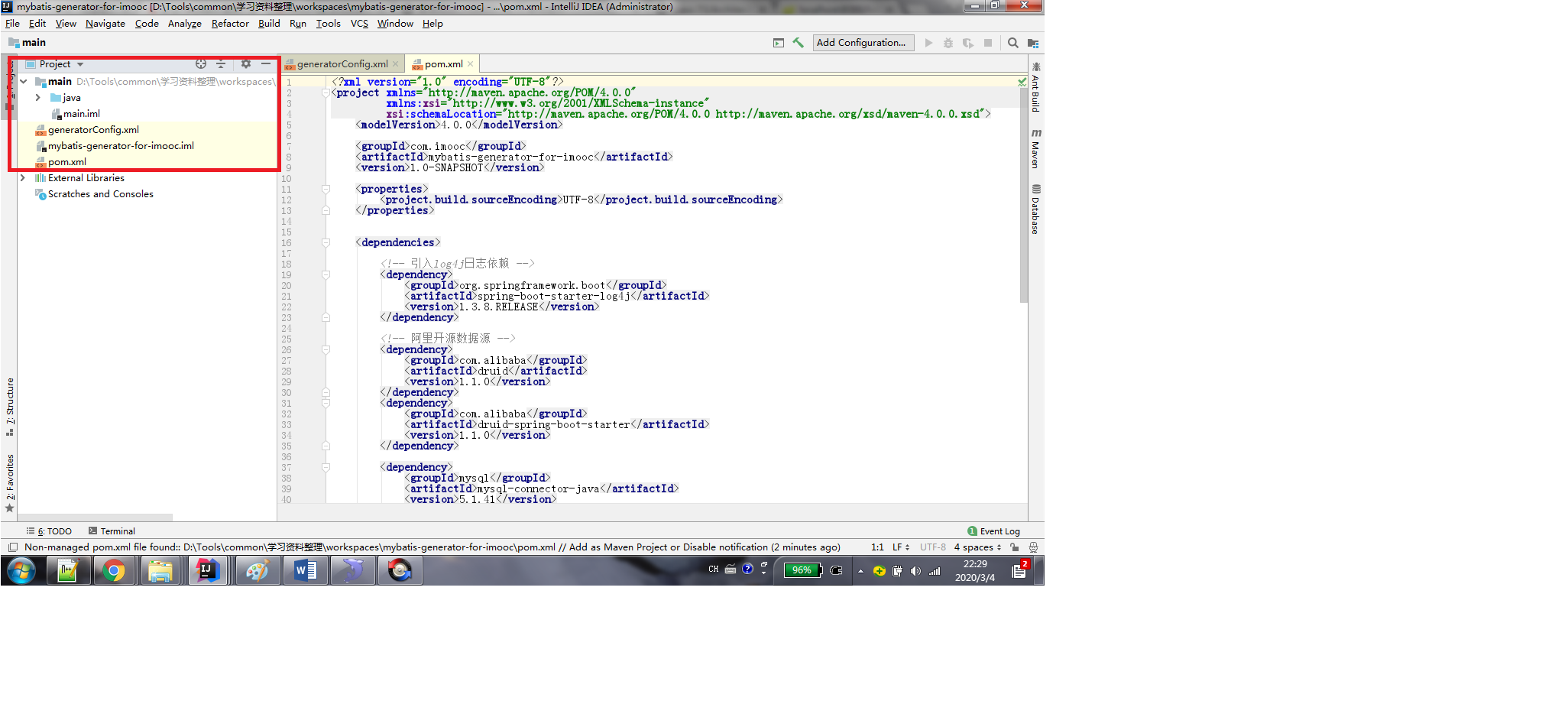Open the Windows Start menu
1568x714 pixels.
click(x=21, y=570)
